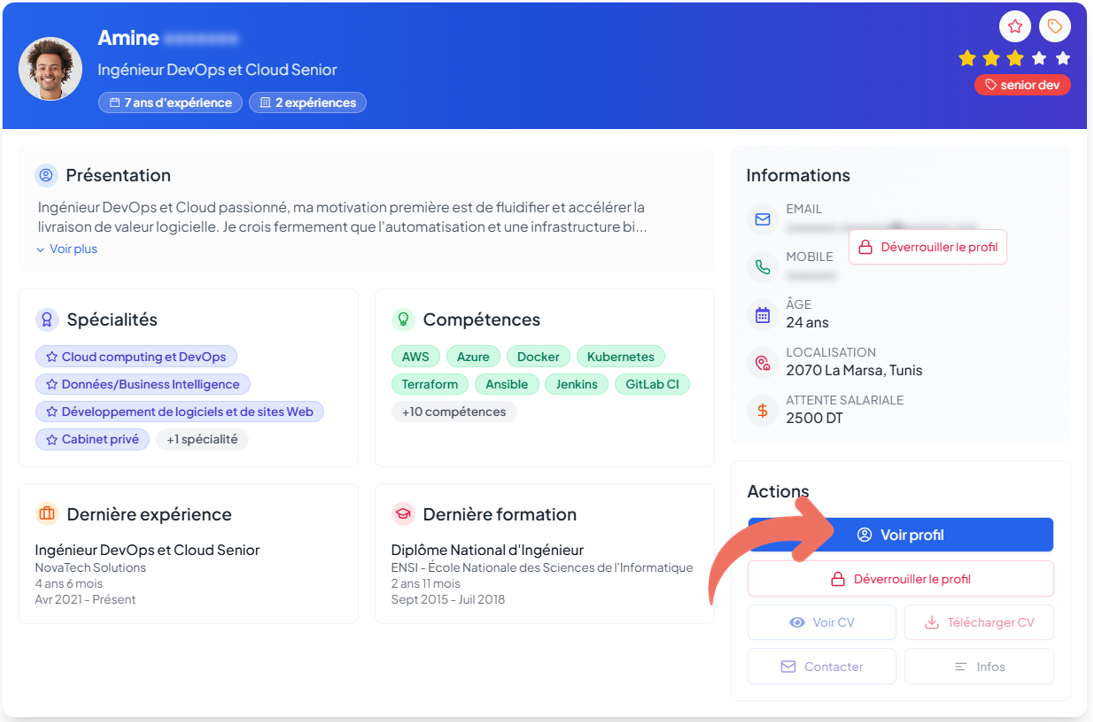This screenshot has height=722, width=1093.
Task: Click the localisation pin icon
Action: coord(763,363)
